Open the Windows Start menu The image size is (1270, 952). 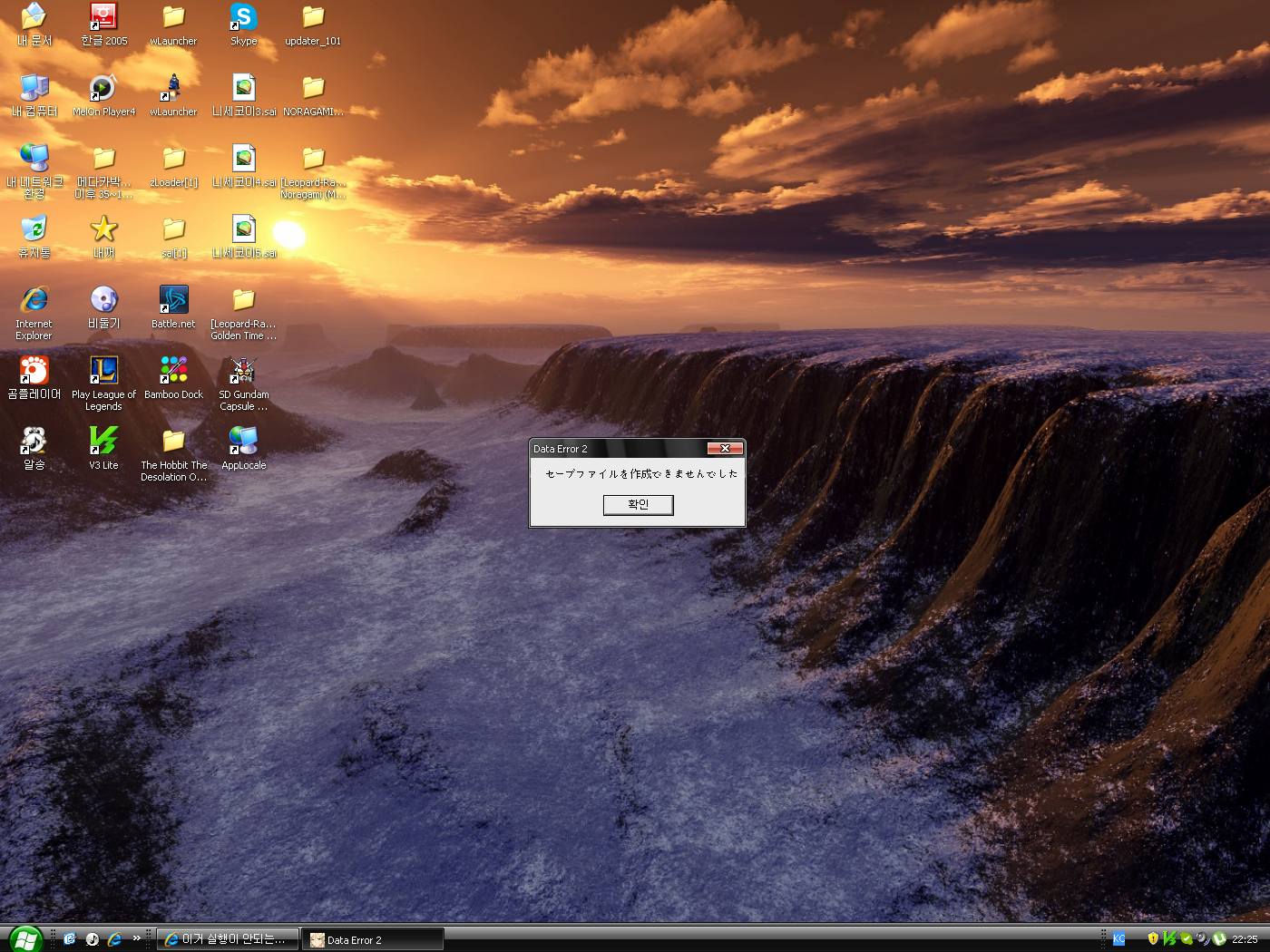(24, 939)
